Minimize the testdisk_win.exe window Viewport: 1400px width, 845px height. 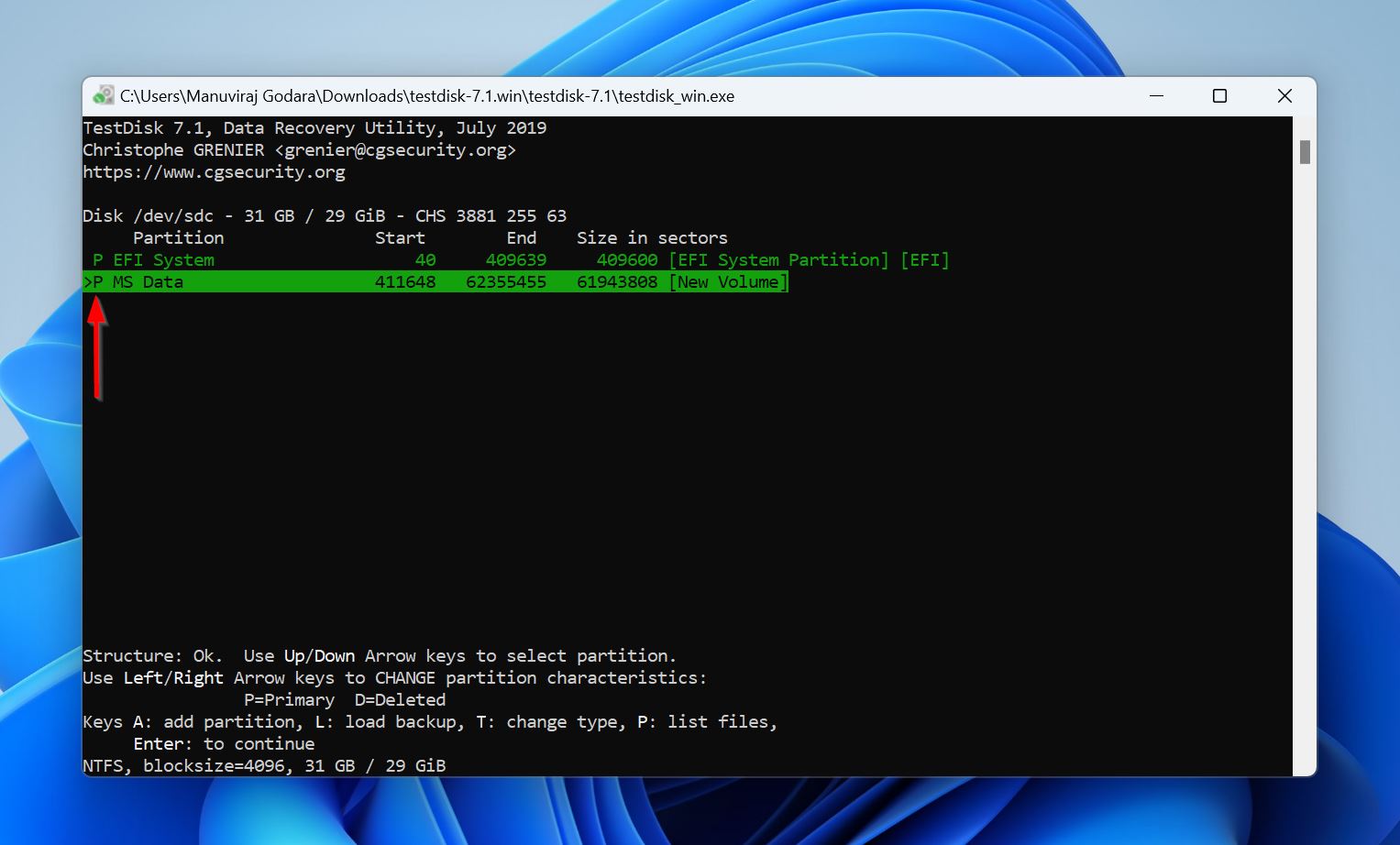tap(1156, 96)
